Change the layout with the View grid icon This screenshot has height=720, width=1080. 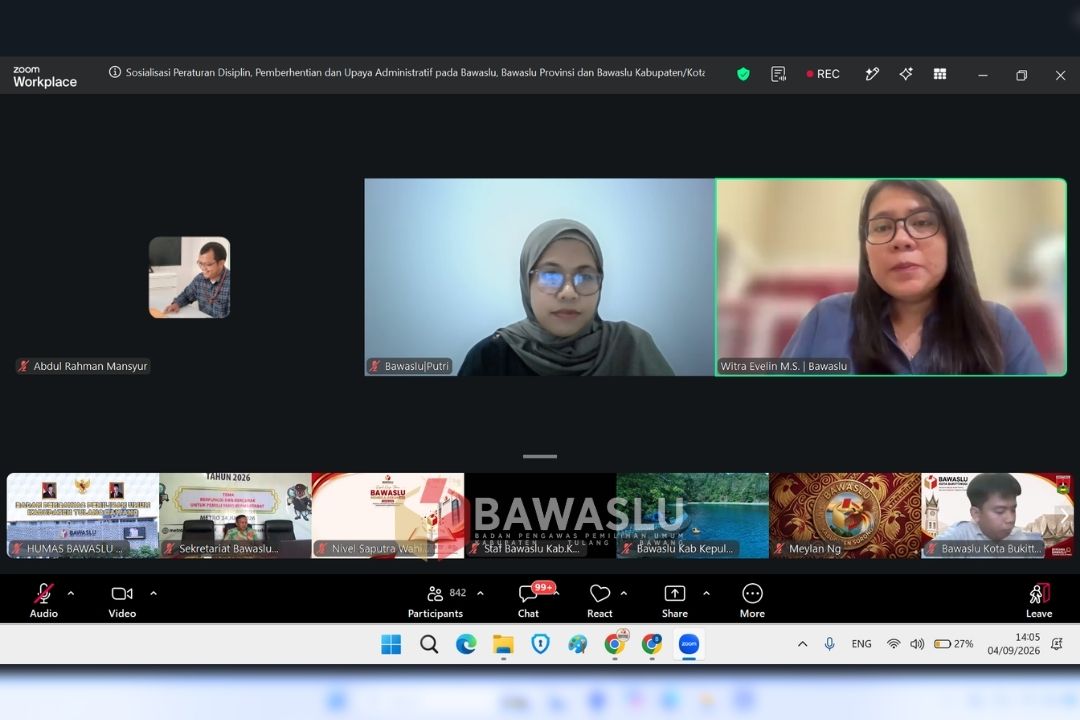939,74
